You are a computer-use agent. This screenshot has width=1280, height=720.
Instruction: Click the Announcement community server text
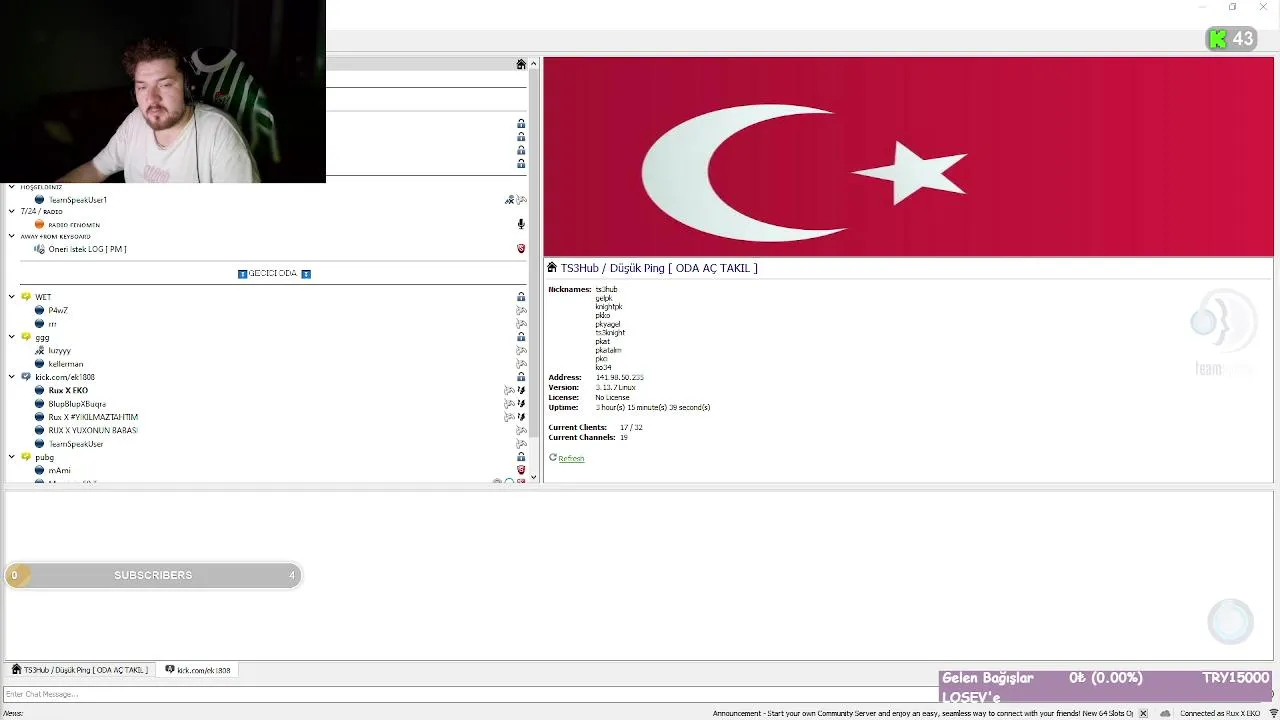922,713
